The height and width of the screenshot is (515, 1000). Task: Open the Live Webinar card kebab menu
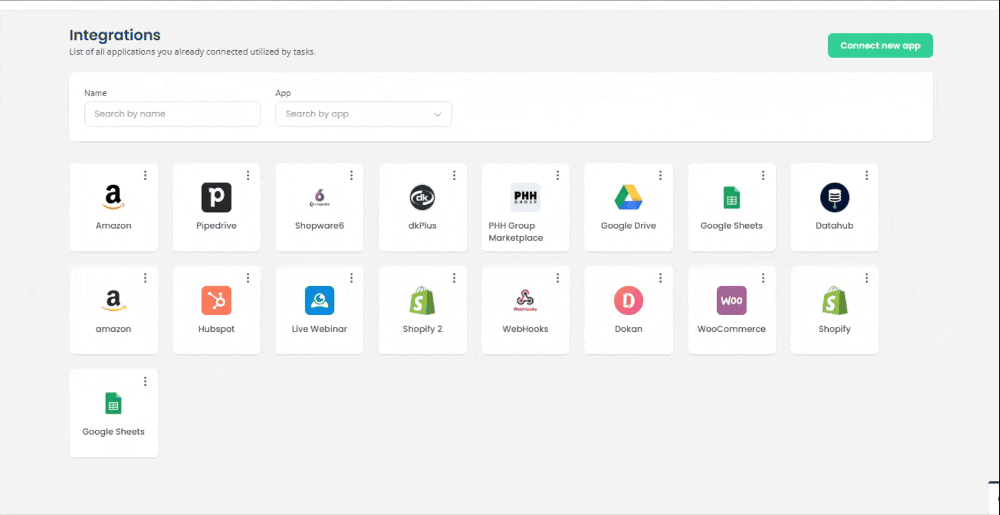coord(351,278)
